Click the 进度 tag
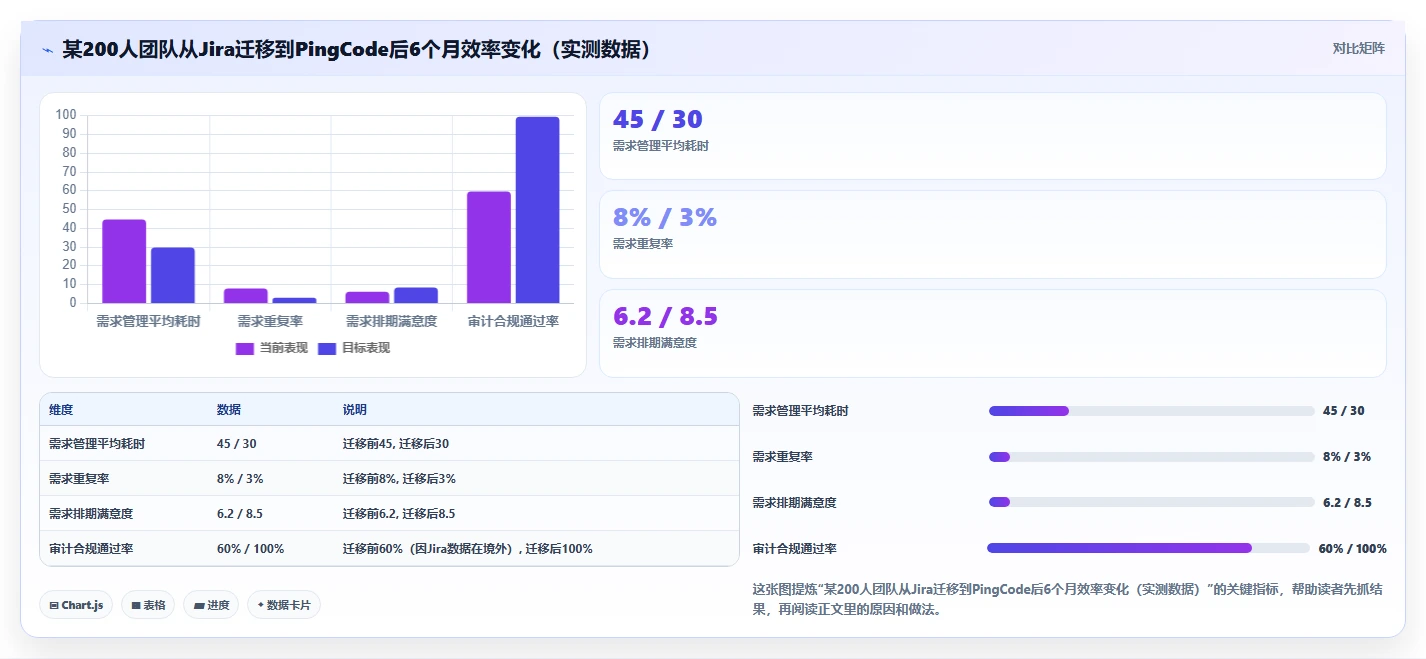Viewport: 1426px width, 659px height. (211, 605)
